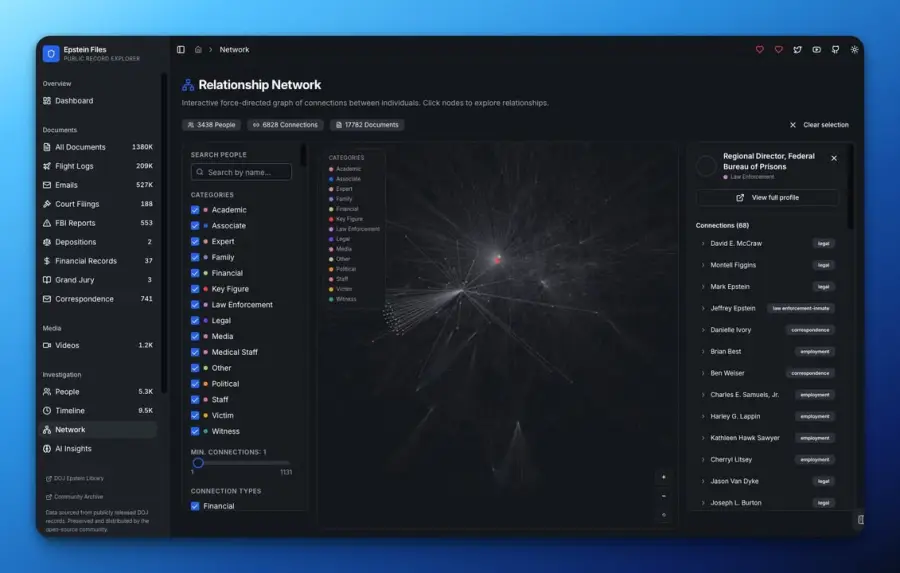Open the GitHub icon link
The width and height of the screenshot is (900, 573).
(x=835, y=50)
